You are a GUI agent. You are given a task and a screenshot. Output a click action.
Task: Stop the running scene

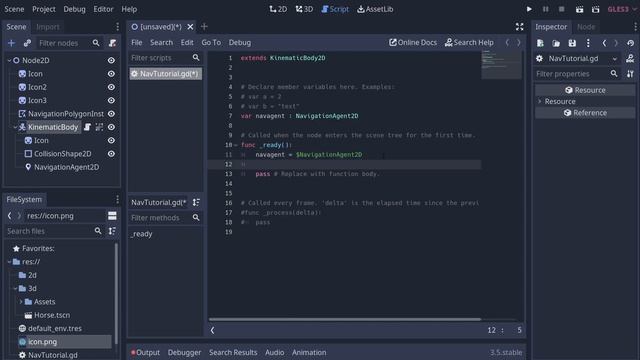pos(562,9)
